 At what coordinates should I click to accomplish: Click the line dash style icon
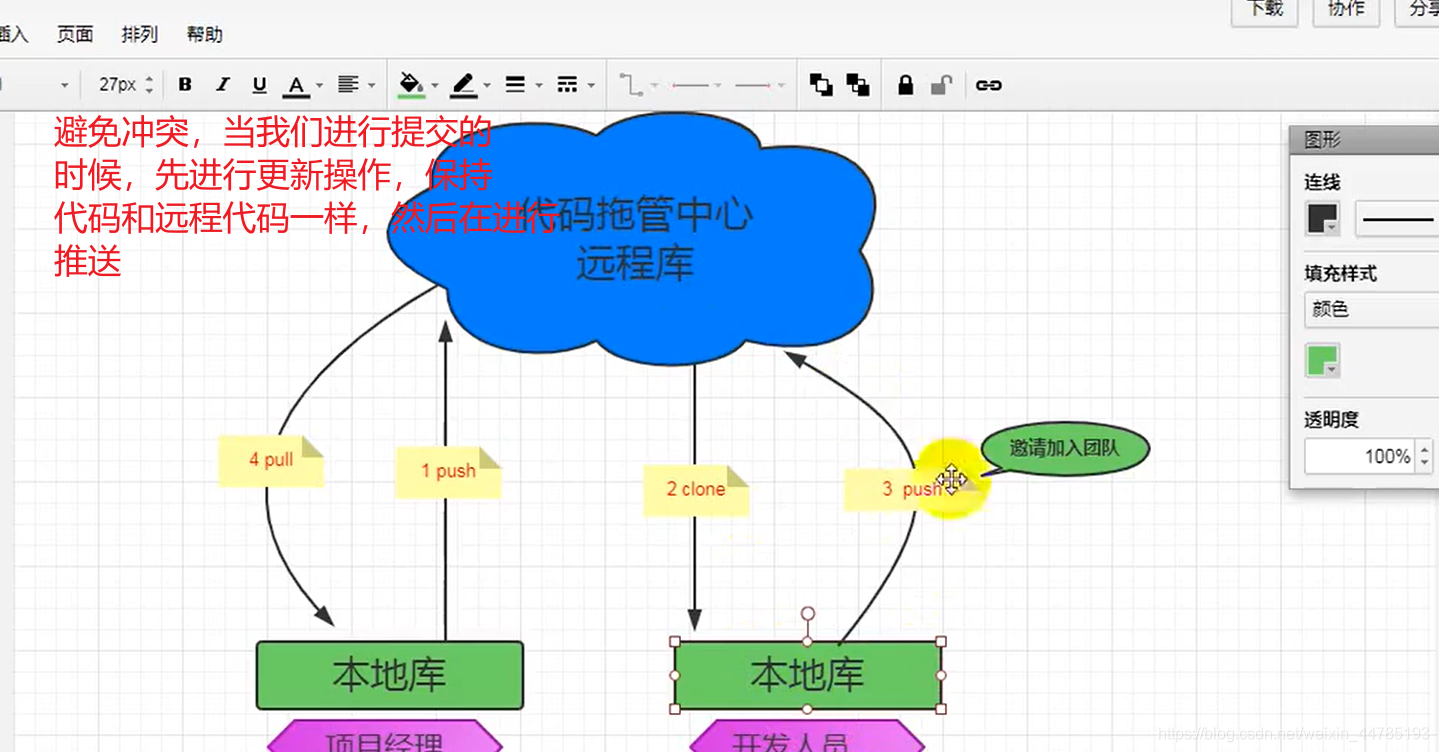click(x=567, y=85)
